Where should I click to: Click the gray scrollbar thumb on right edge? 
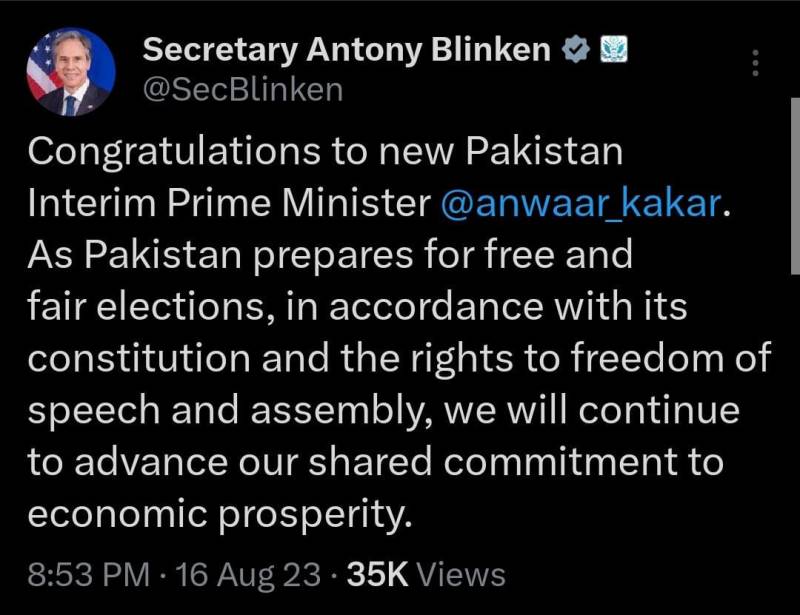[795, 186]
